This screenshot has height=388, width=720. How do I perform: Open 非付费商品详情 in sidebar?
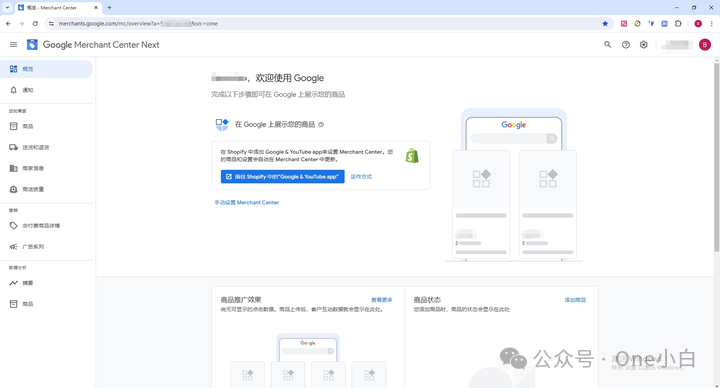point(46,225)
